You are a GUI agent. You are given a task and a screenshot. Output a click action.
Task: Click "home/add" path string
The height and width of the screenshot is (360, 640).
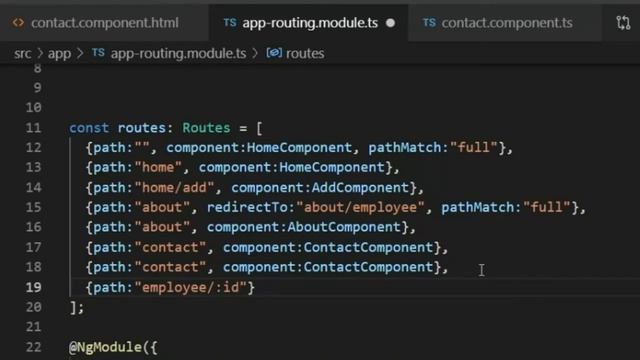[174, 187]
